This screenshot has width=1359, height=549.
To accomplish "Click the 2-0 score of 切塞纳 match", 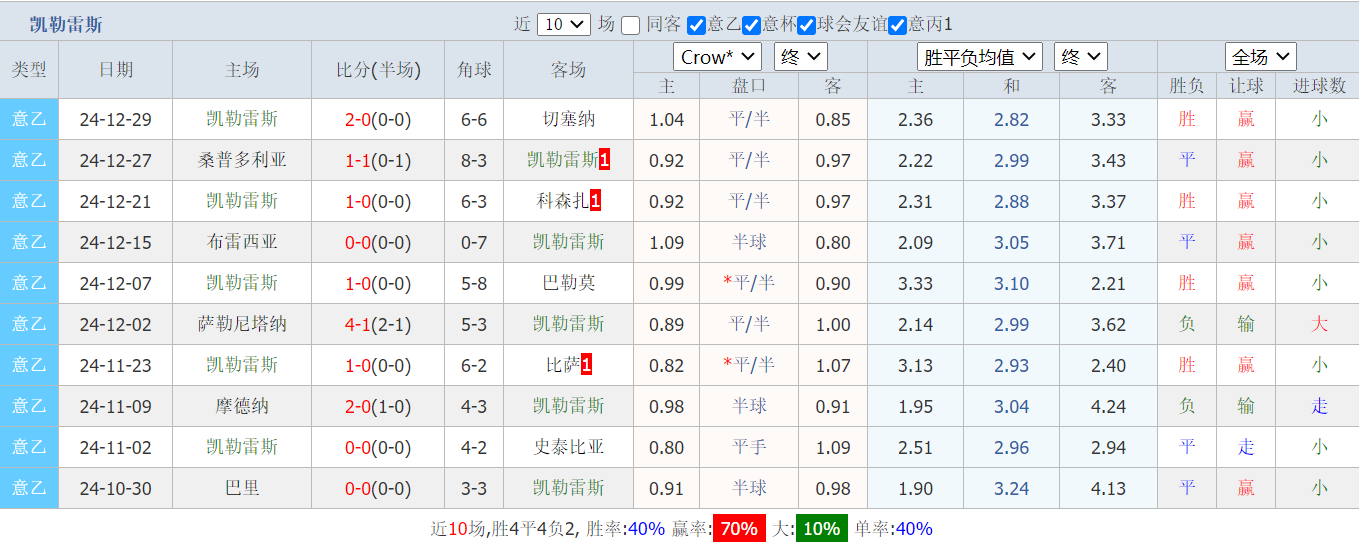I will (x=357, y=120).
